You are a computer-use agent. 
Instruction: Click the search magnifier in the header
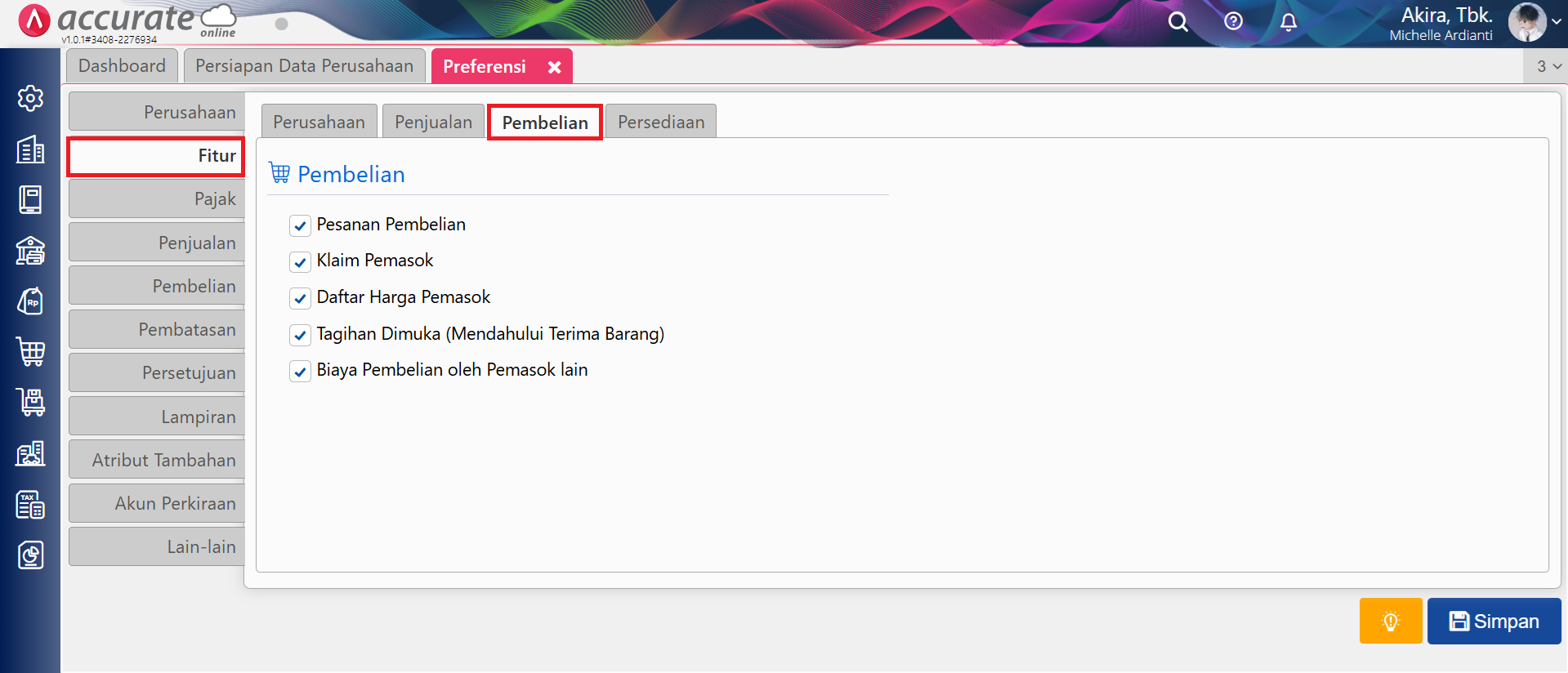[1177, 22]
